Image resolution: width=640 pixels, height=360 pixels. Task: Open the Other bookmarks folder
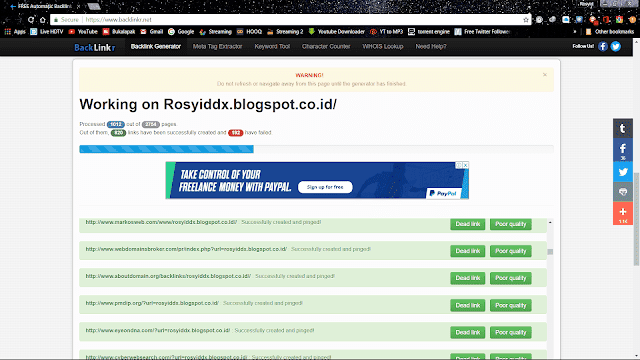click(x=610, y=31)
